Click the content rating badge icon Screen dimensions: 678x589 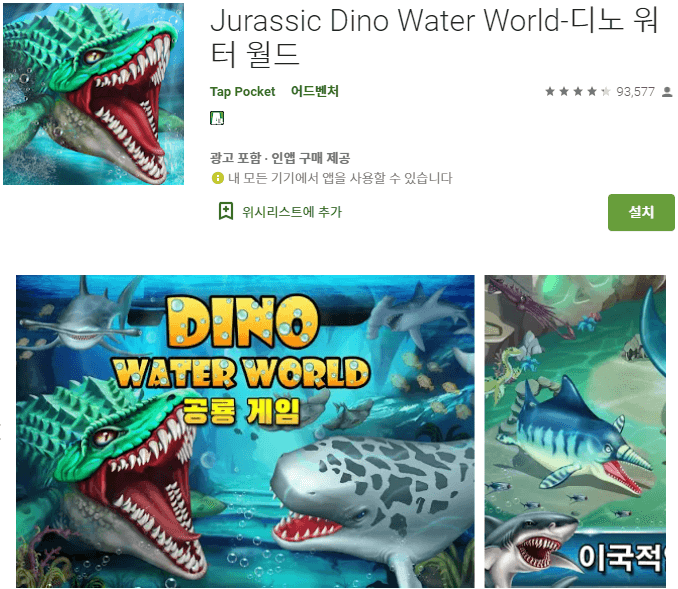tap(217, 118)
